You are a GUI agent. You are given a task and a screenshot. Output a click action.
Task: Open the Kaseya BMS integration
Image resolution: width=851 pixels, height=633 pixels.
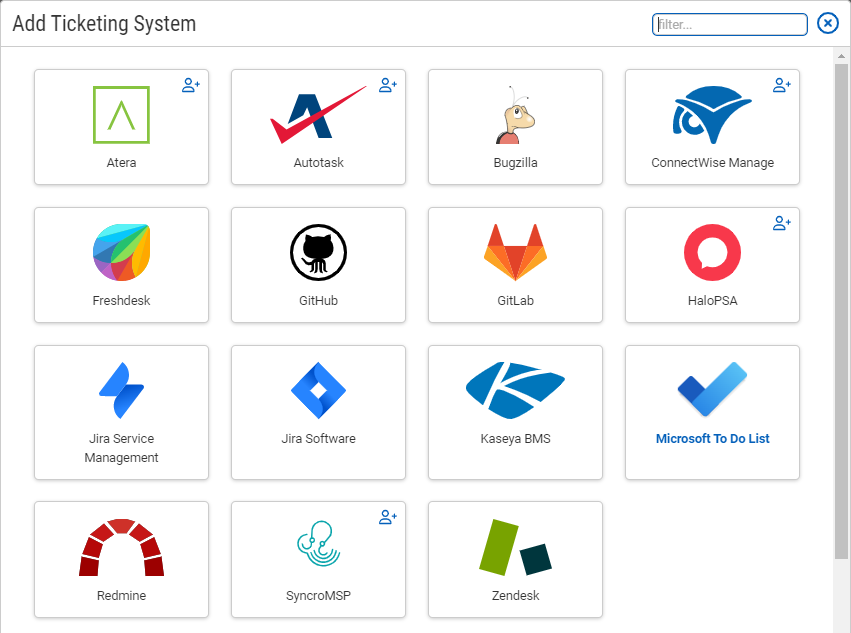tap(515, 390)
